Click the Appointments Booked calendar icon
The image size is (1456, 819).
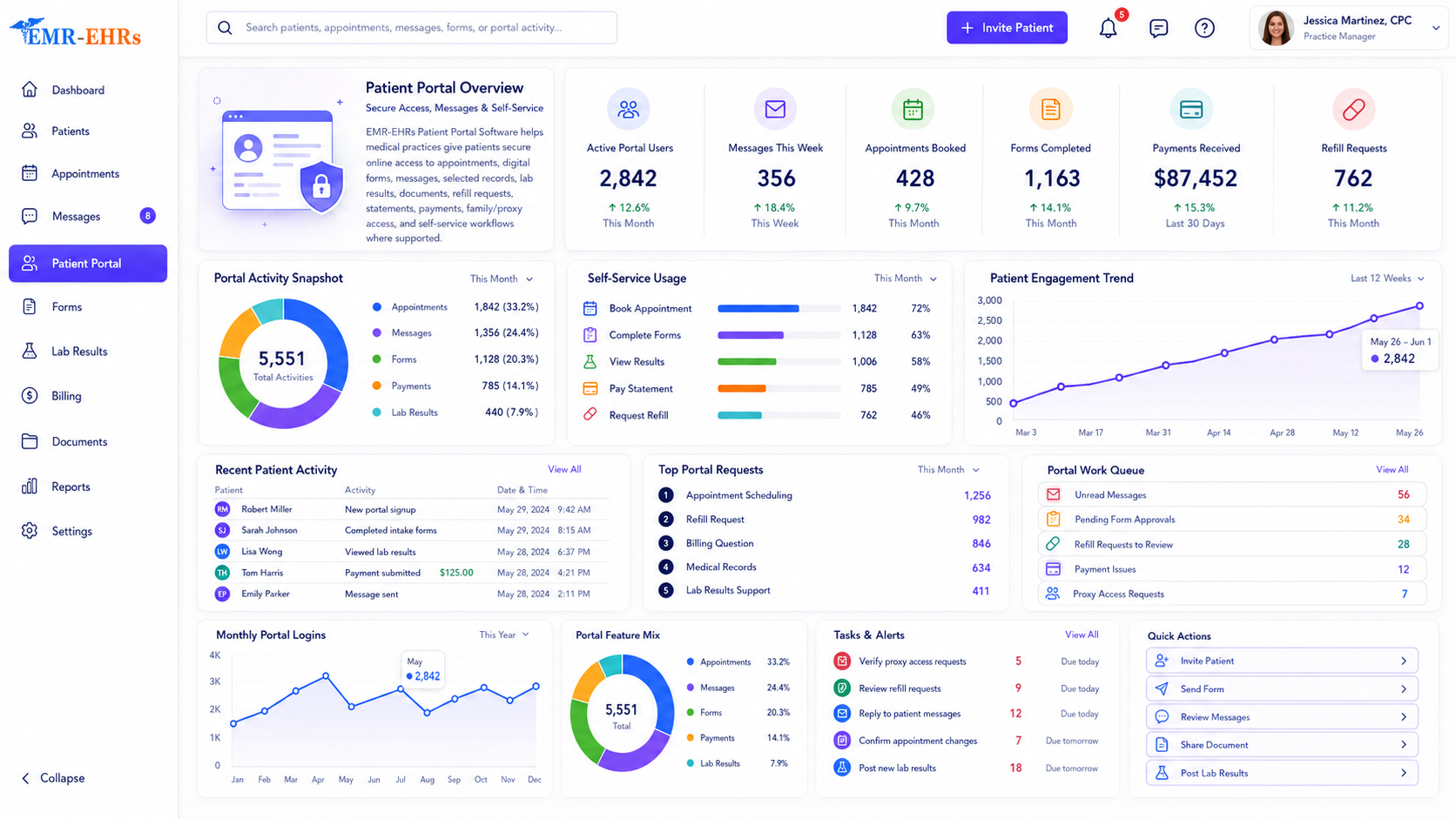[x=913, y=110]
